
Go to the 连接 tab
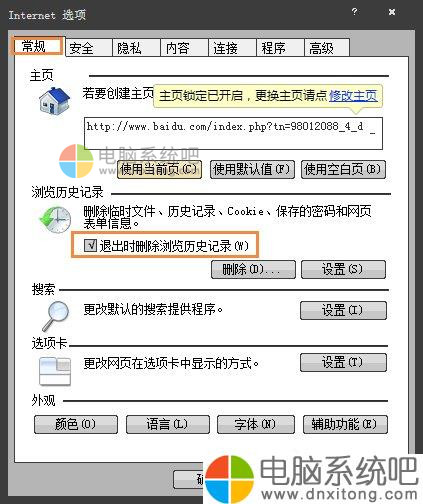click(x=232, y=48)
